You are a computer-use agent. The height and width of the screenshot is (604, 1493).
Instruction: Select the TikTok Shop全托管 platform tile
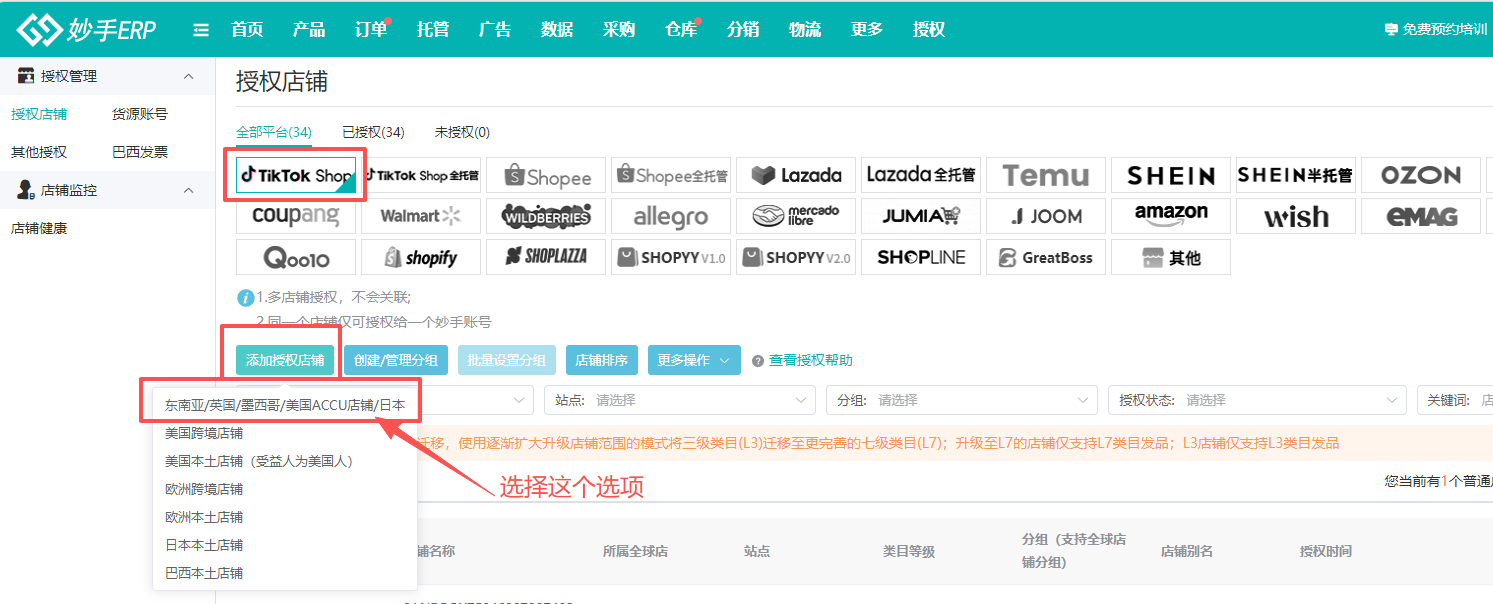421,175
